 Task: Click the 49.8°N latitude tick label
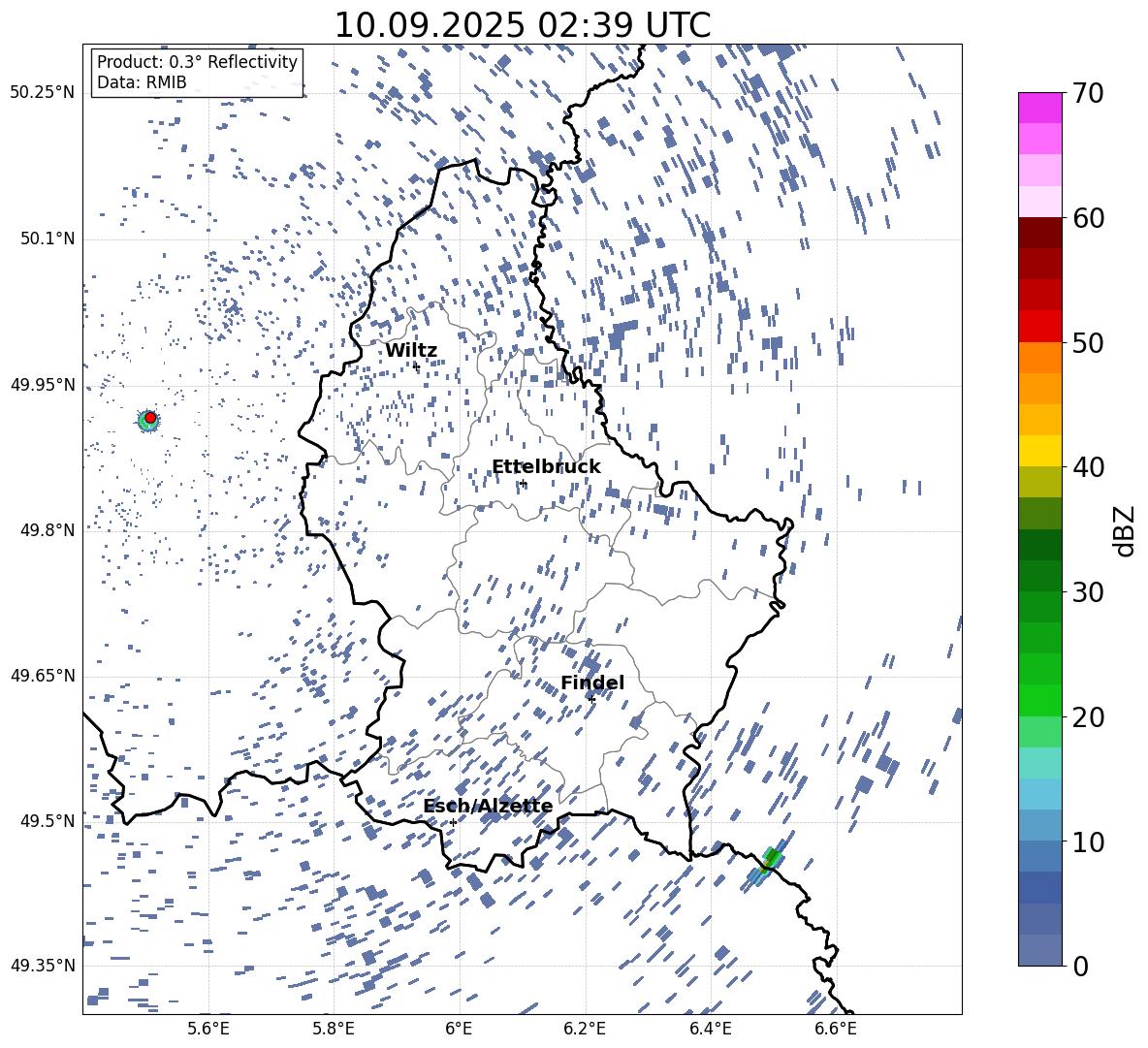tap(47, 530)
